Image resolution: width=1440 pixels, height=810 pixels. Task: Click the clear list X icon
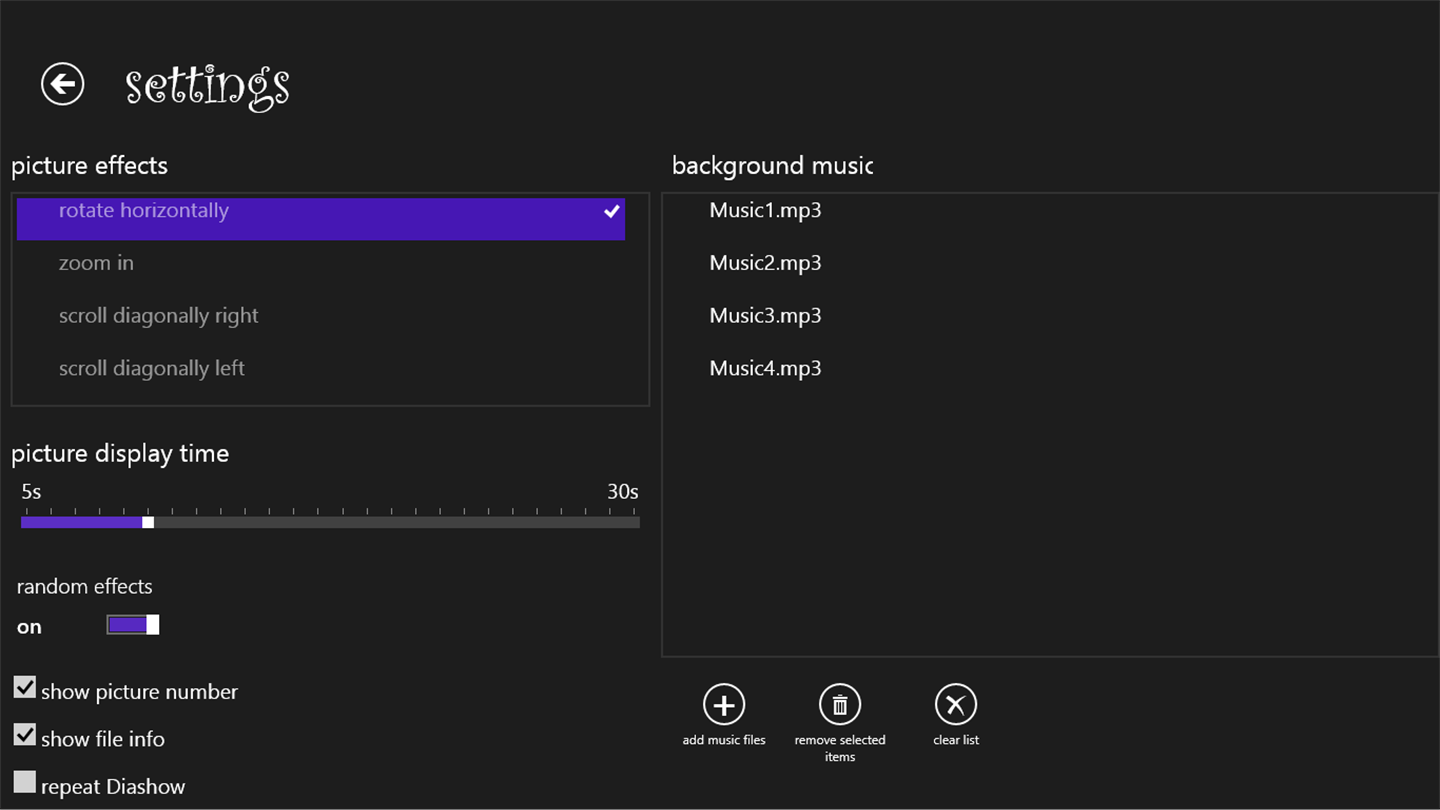pos(956,705)
